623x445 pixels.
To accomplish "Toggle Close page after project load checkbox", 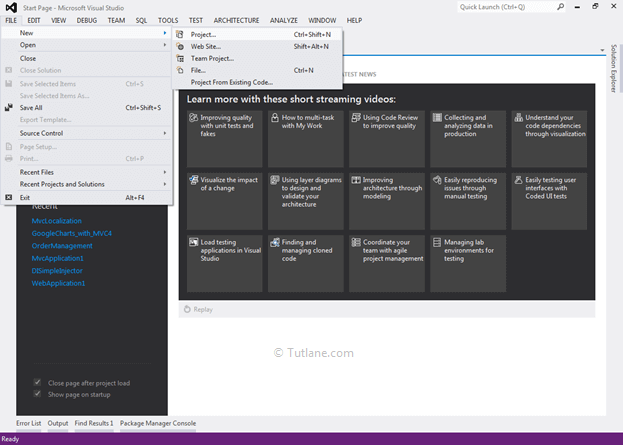I will tap(37, 383).
